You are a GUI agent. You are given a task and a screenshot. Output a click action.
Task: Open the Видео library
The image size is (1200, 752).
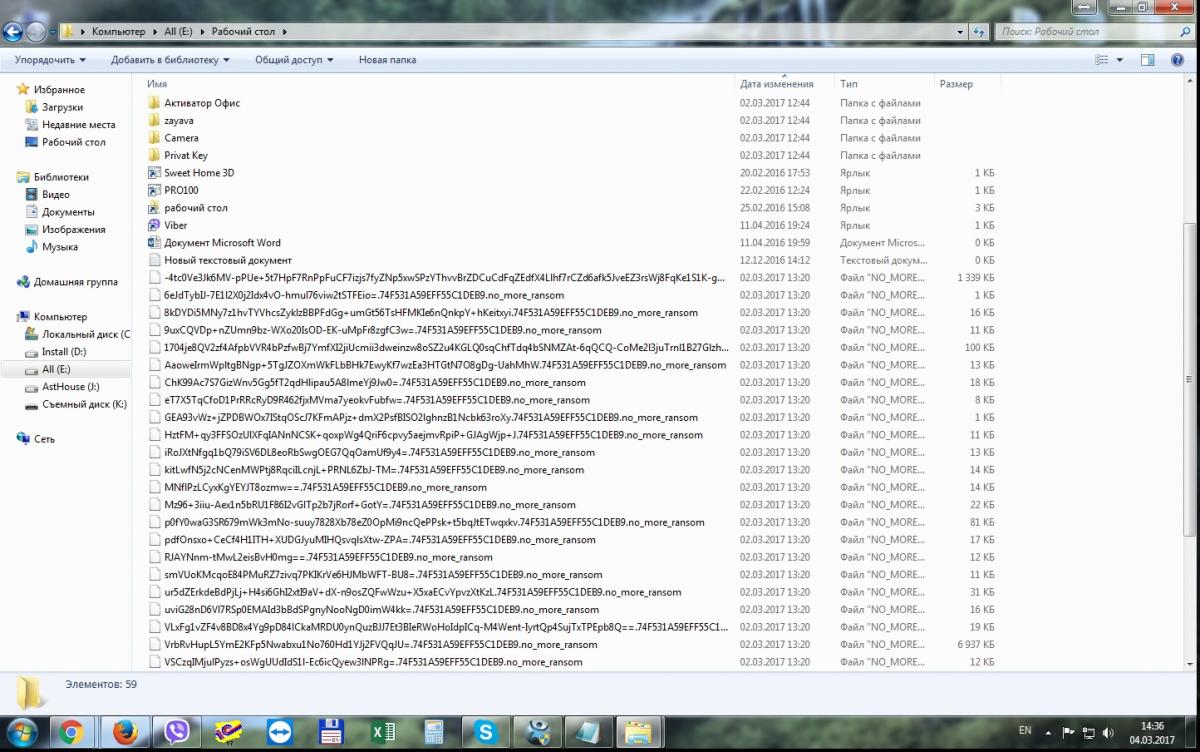(x=55, y=195)
